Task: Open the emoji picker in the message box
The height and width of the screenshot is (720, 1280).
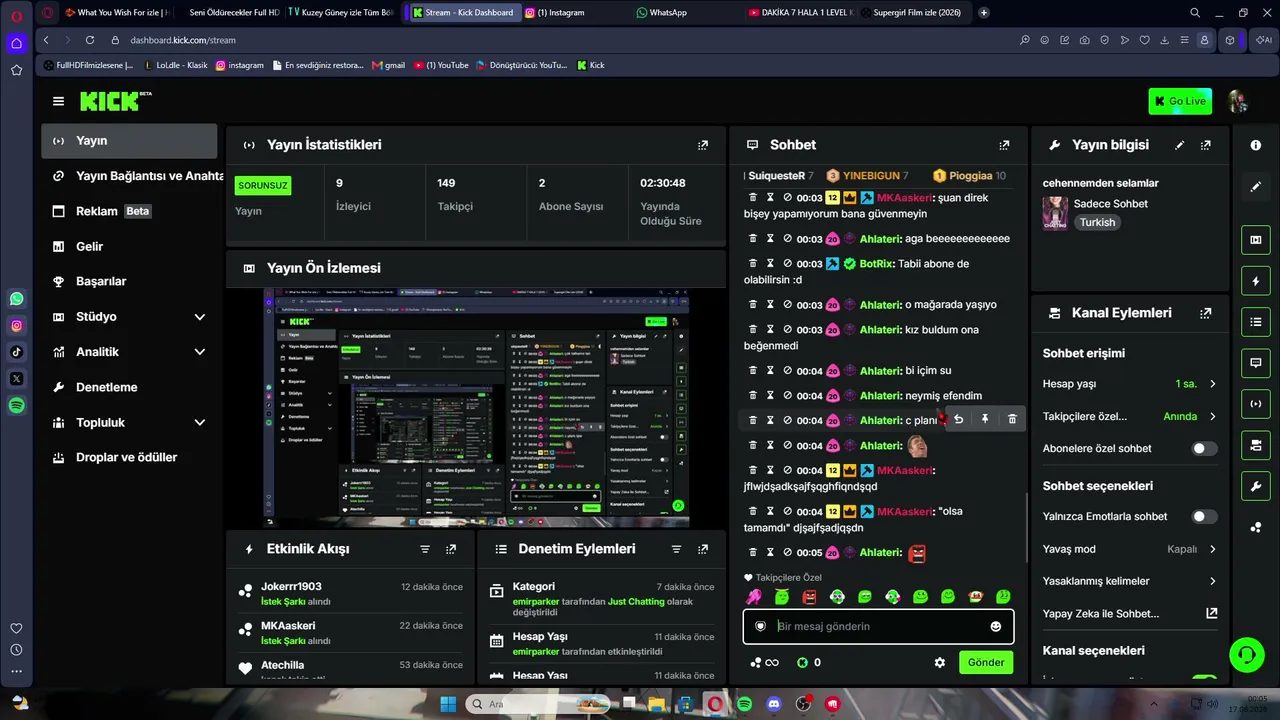Action: point(995,626)
